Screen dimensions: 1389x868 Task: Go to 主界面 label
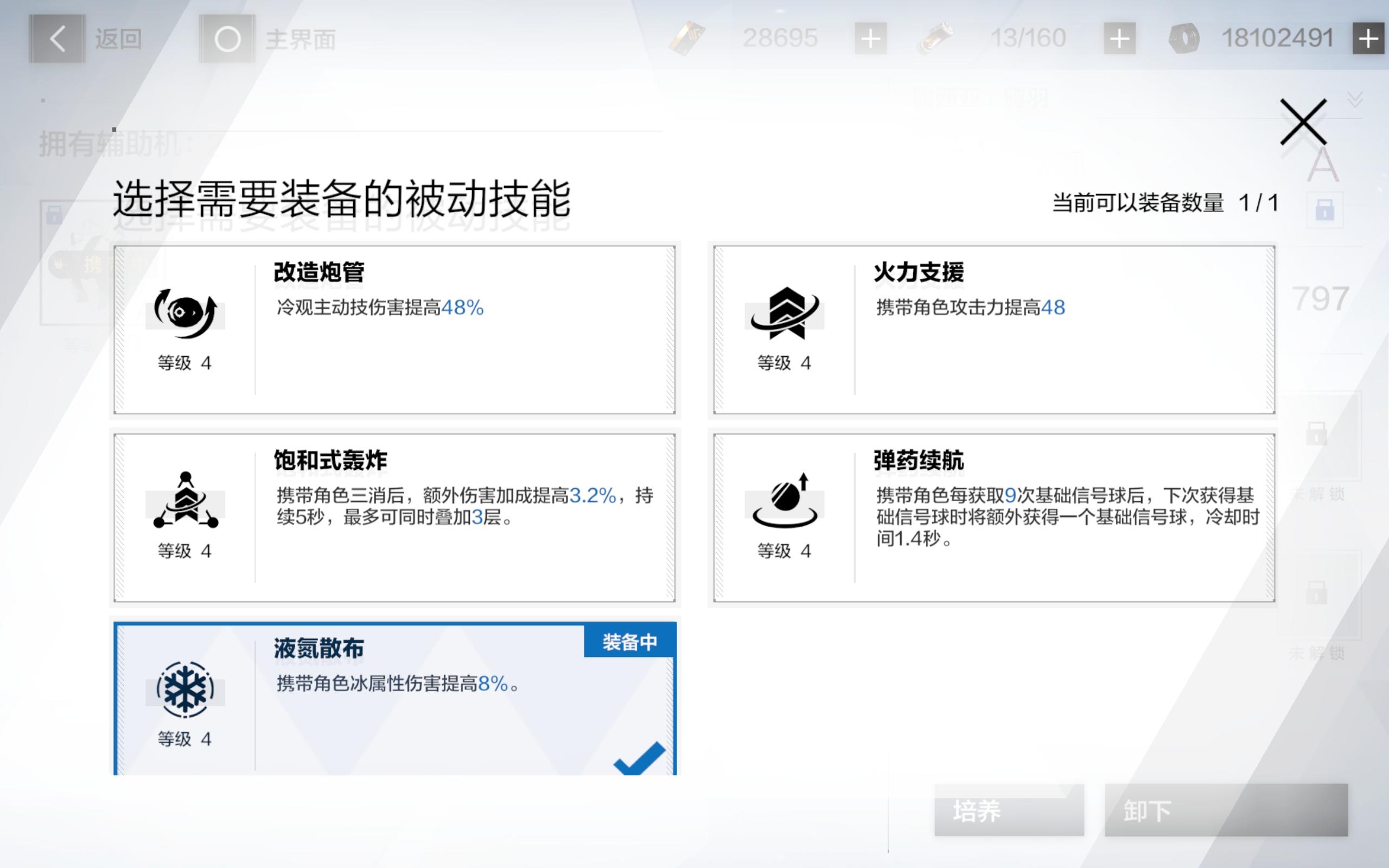click(301, 40)
